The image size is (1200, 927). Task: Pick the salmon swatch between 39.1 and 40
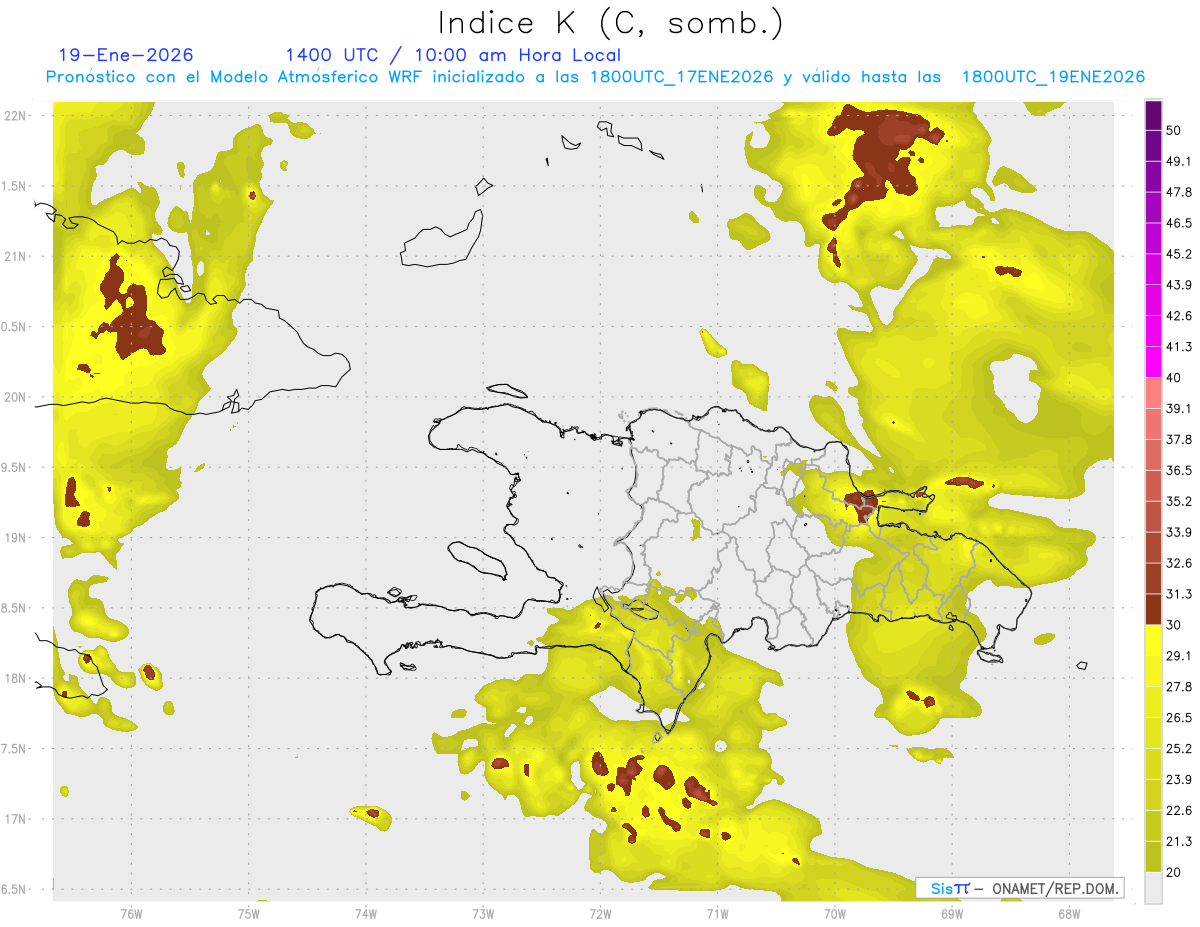1153,393
